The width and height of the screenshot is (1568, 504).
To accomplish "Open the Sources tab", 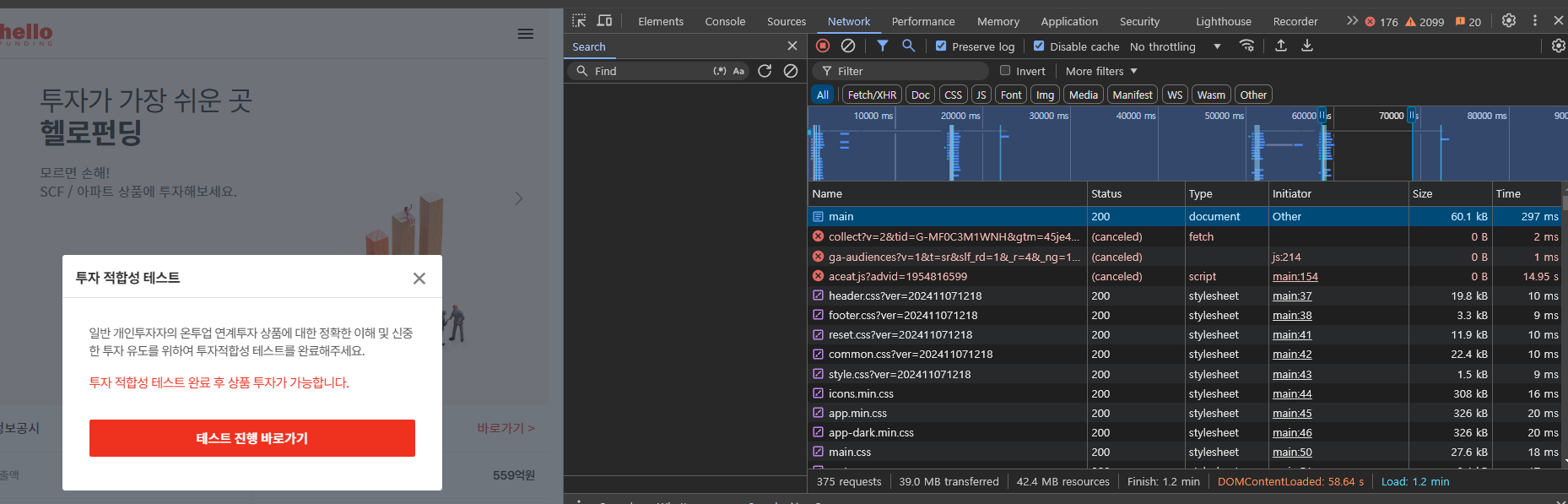I will 787,21.
